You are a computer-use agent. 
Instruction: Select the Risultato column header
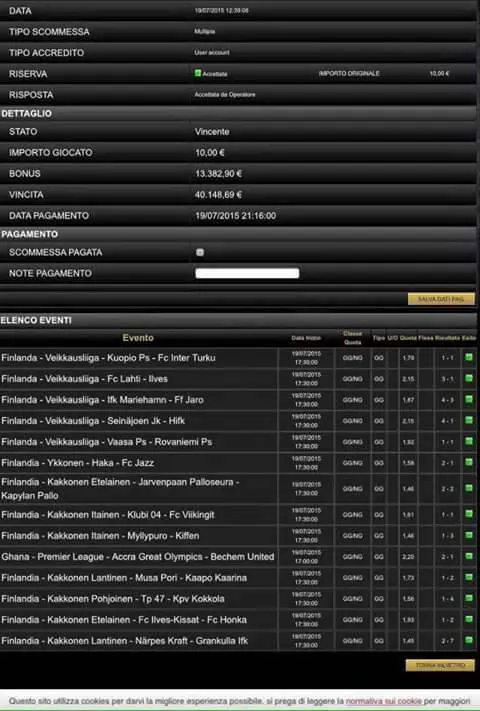coord(447,338)
